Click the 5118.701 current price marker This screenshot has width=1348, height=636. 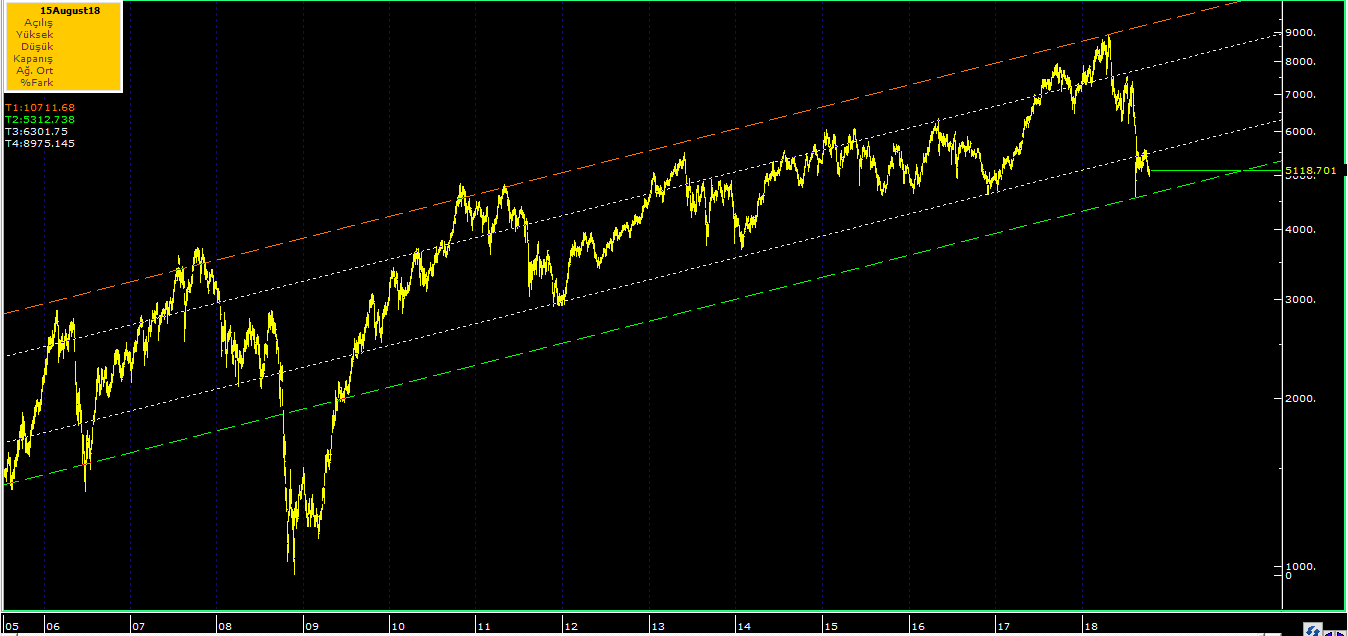click(1311, 171)
